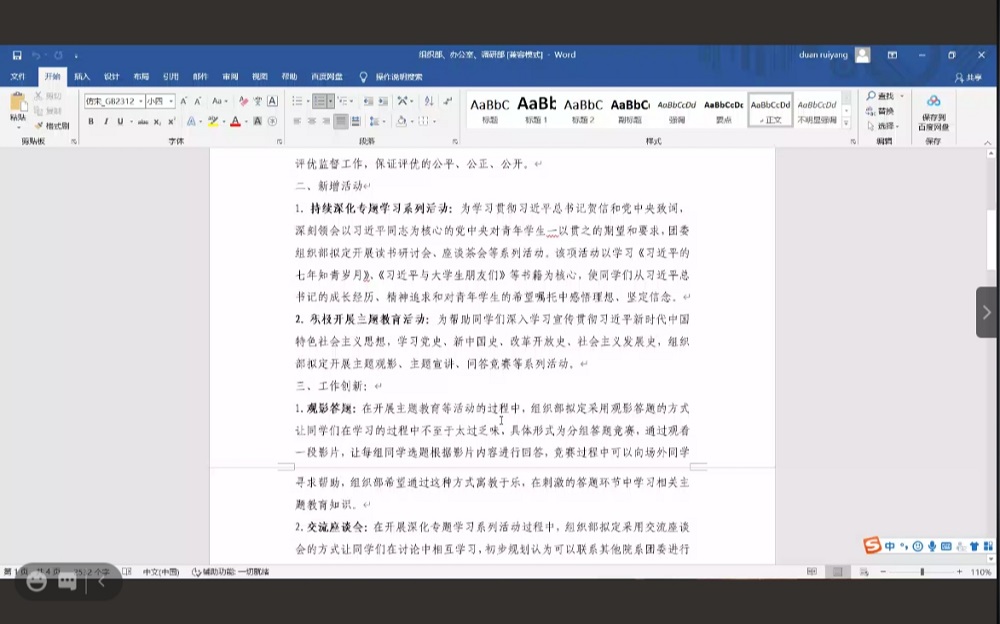The height and width of the screenshot is (624, 1000).
Task: Click the Save icon in quick access toolbar
Action: pyautogui.click(x=17, y=55)
